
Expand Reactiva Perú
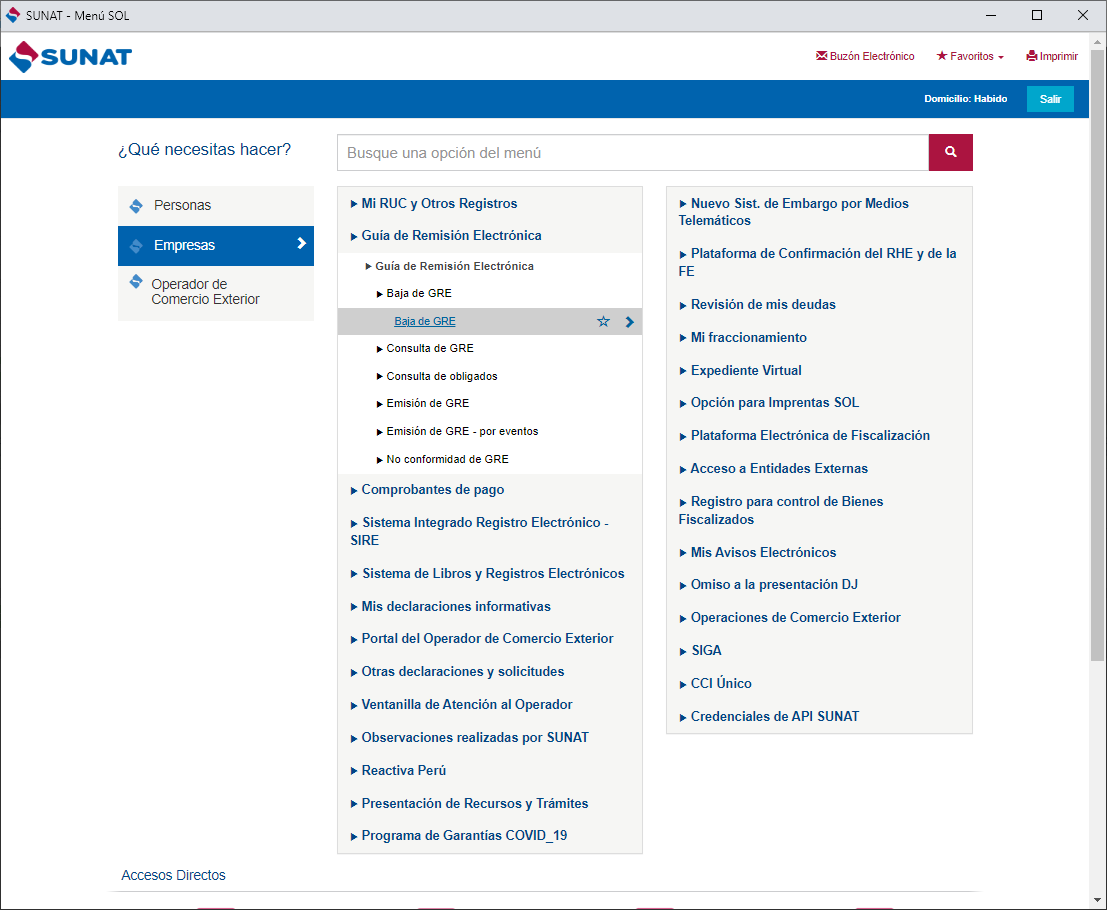[x=398, y=770]
